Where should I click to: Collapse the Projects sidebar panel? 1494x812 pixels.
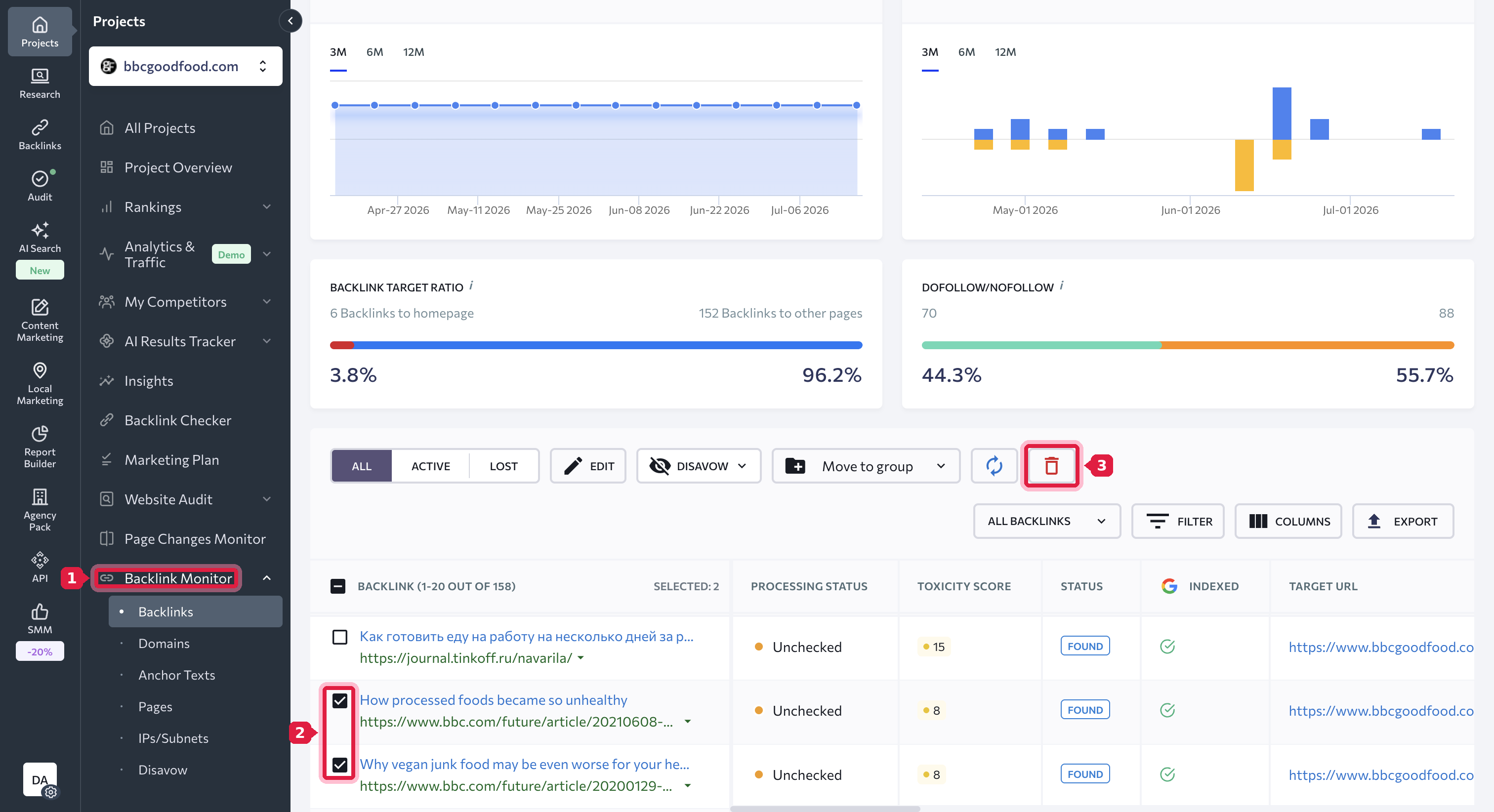point(290,21)
